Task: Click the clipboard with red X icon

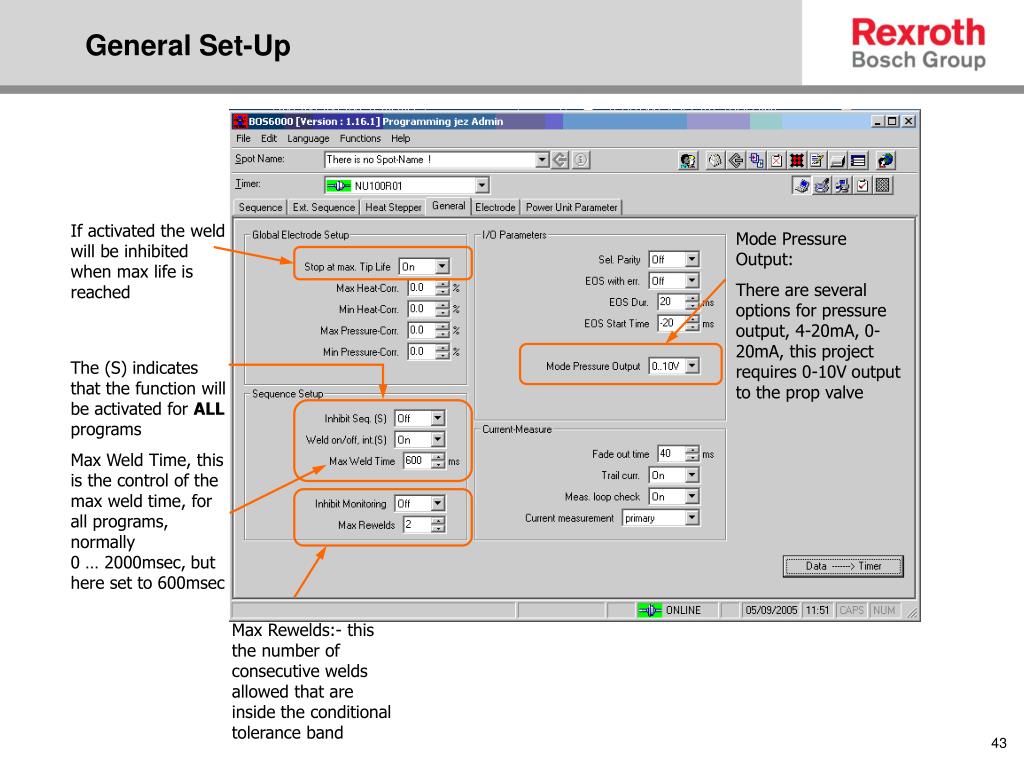Action: 776,160
